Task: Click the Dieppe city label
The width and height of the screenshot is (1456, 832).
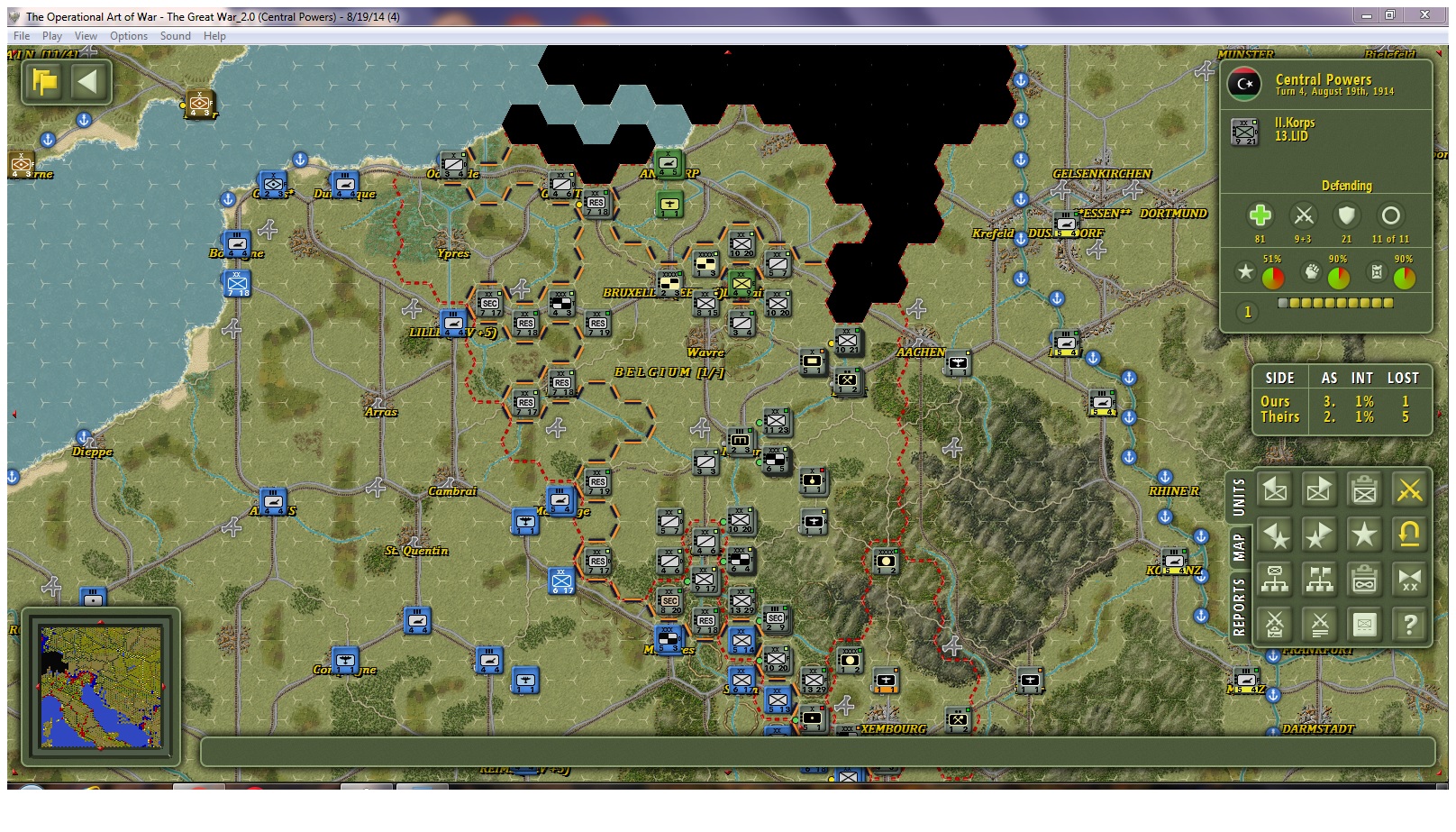Action: click(x=93, y=452)
